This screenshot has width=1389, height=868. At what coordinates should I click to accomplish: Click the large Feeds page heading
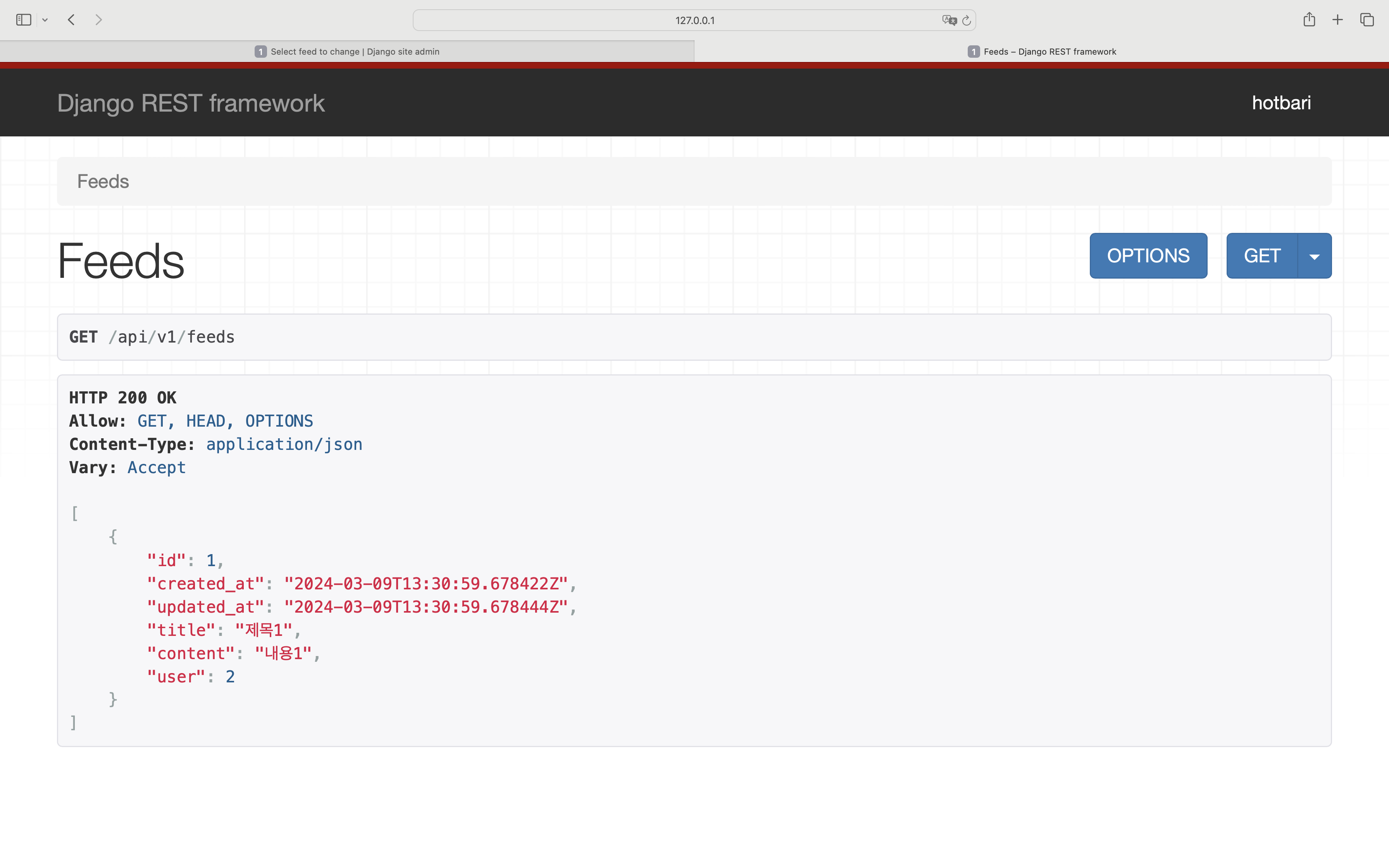tap(121, 261)
